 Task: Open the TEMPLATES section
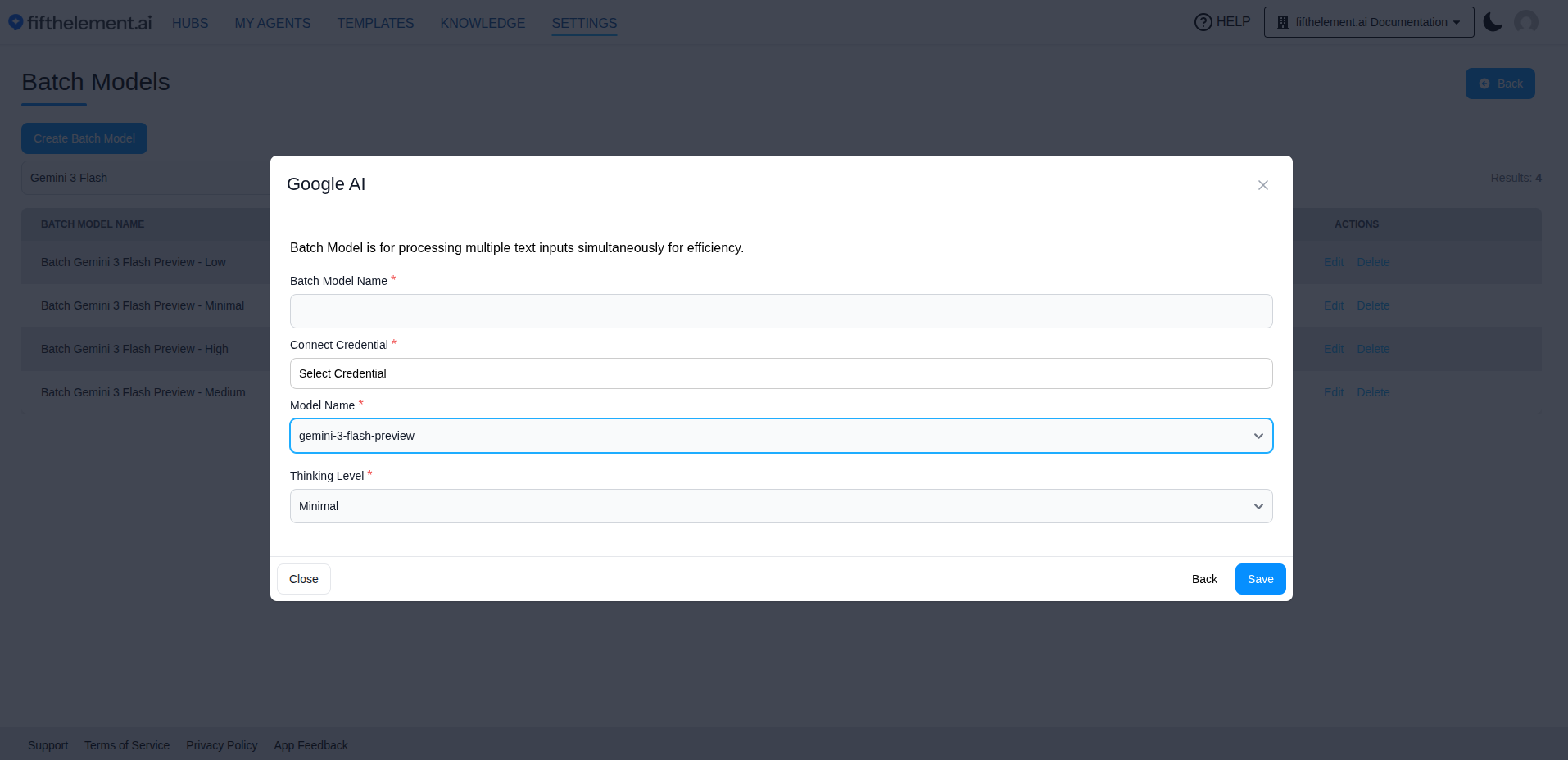pos(375,23)
